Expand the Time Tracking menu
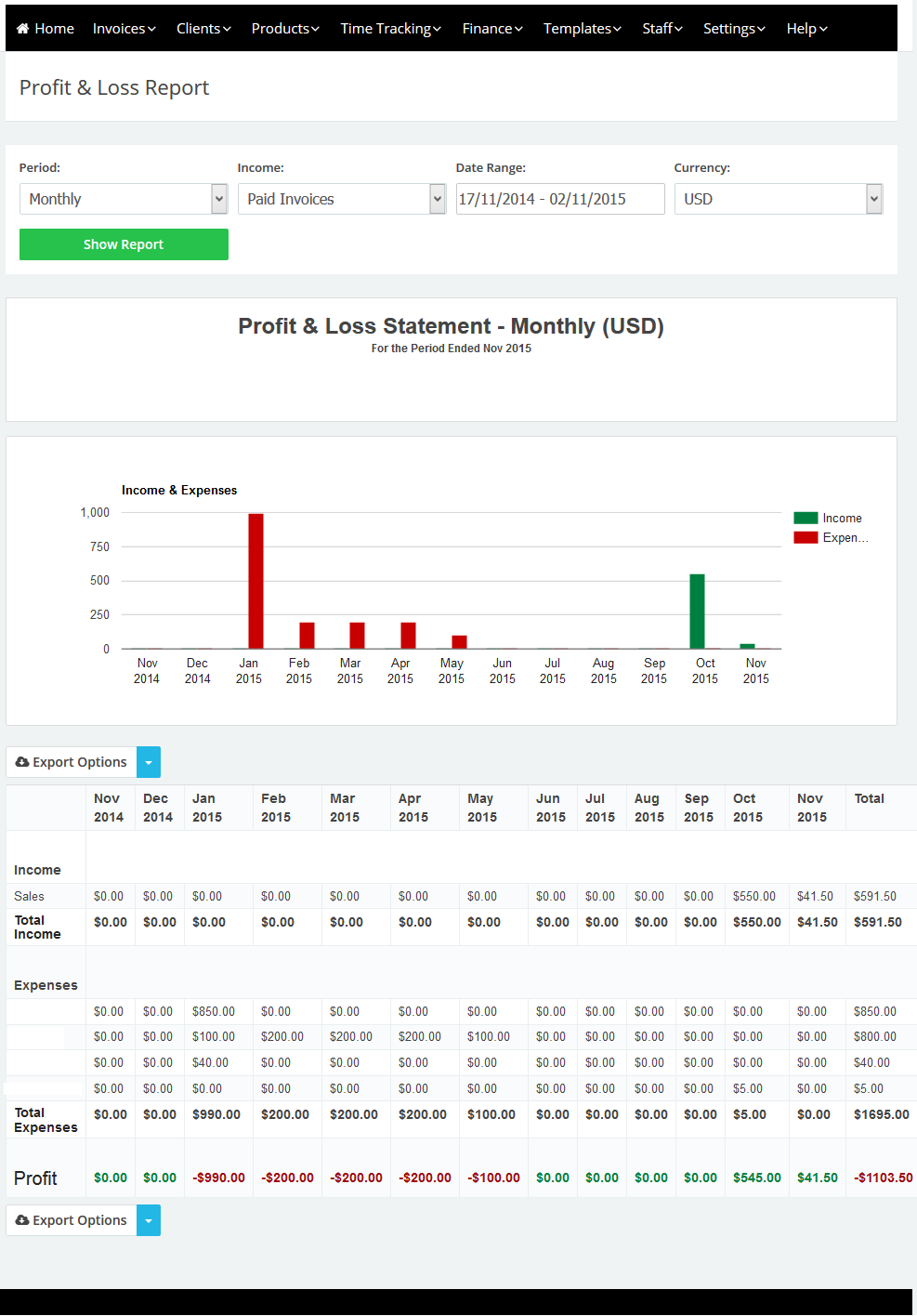The height and width of the screenshot is (1316, 917). point(390,29)
